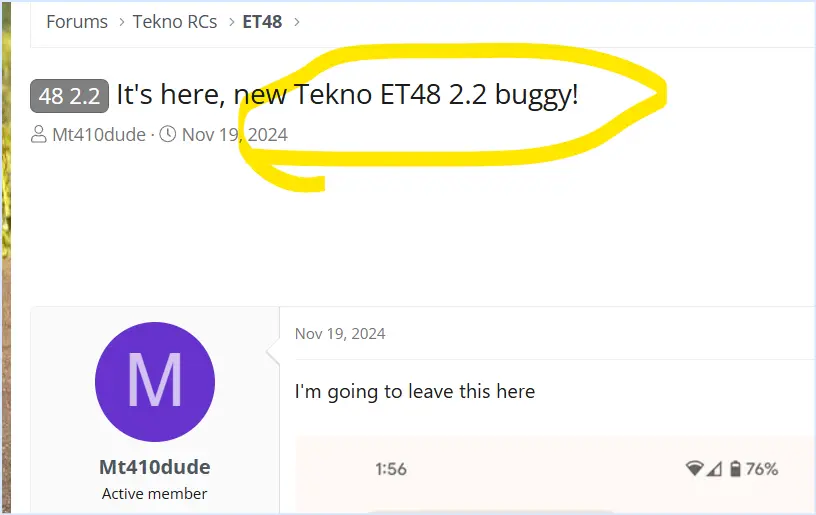Open the Forums breadcrumb link

77,22
